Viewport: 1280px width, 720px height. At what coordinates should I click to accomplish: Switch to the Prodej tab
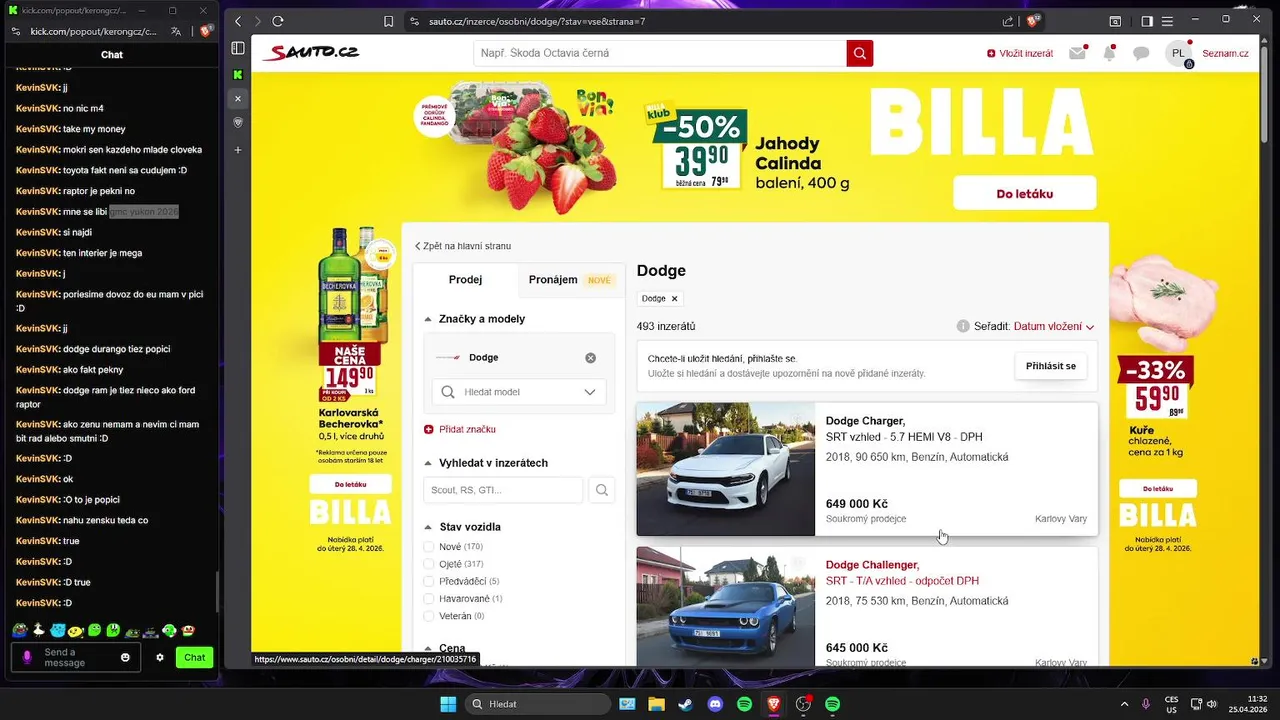(x=465, y=280)
